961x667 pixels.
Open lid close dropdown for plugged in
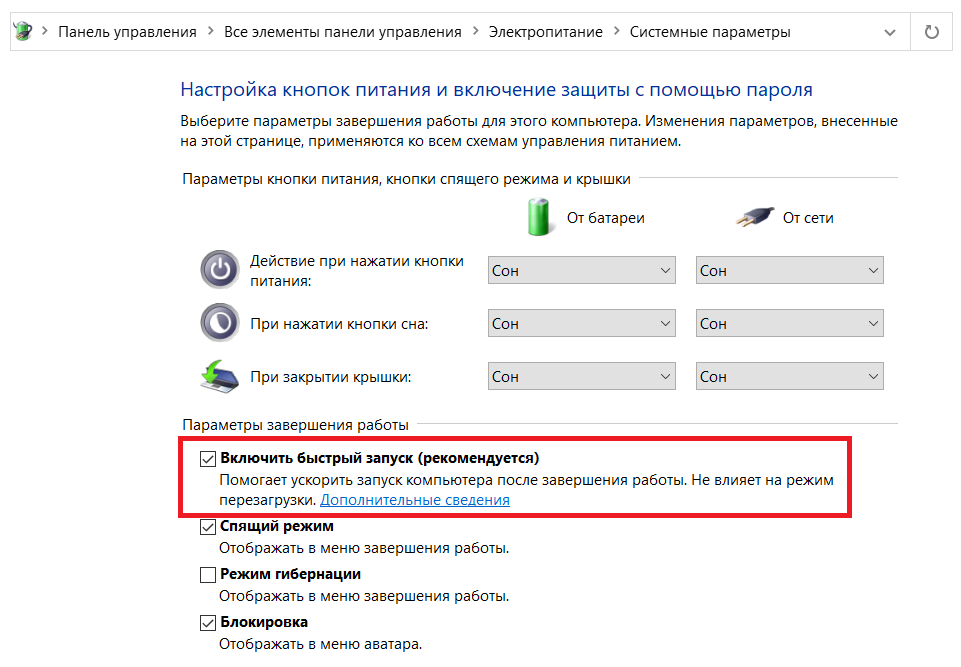coord(789,376)
